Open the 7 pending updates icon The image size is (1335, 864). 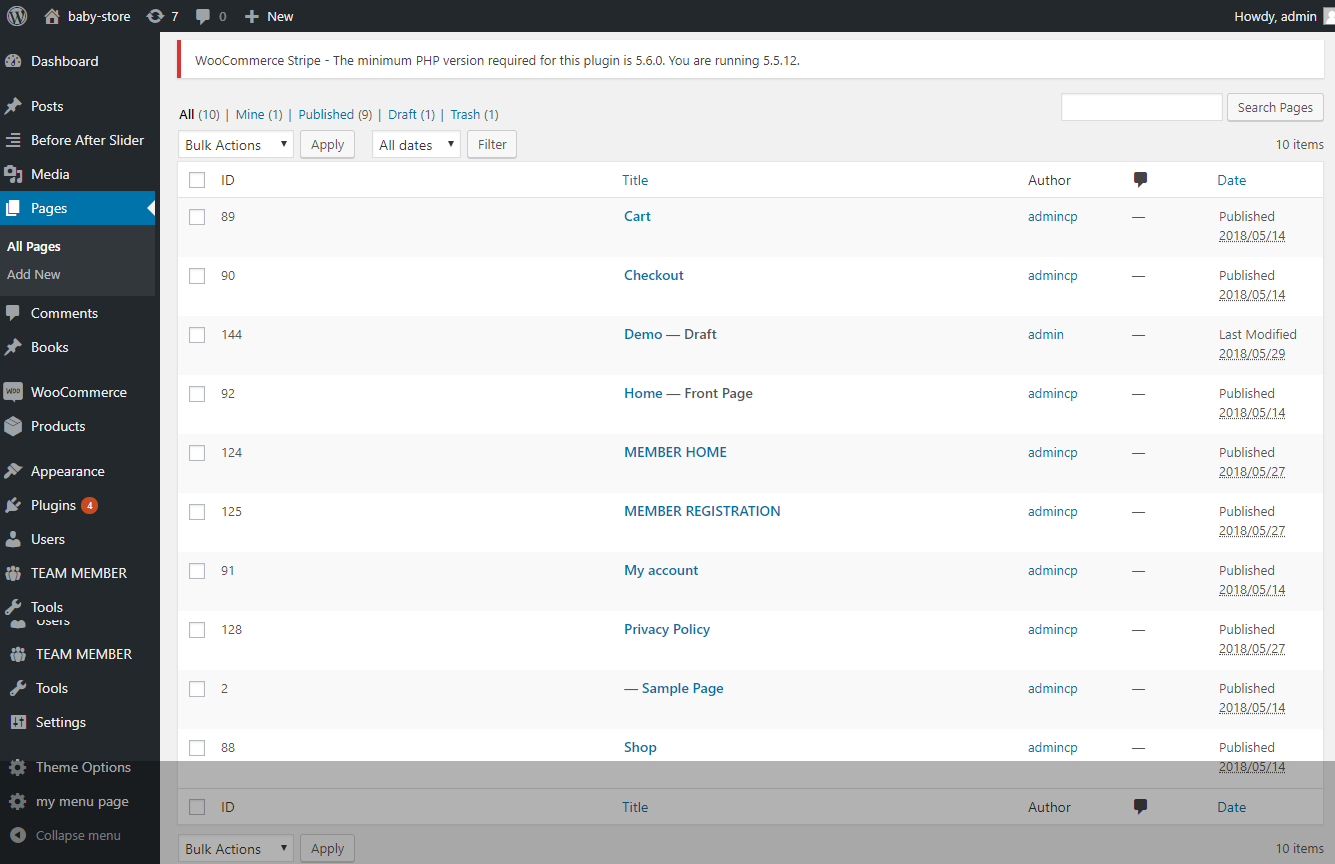click(x=155, y=16)
